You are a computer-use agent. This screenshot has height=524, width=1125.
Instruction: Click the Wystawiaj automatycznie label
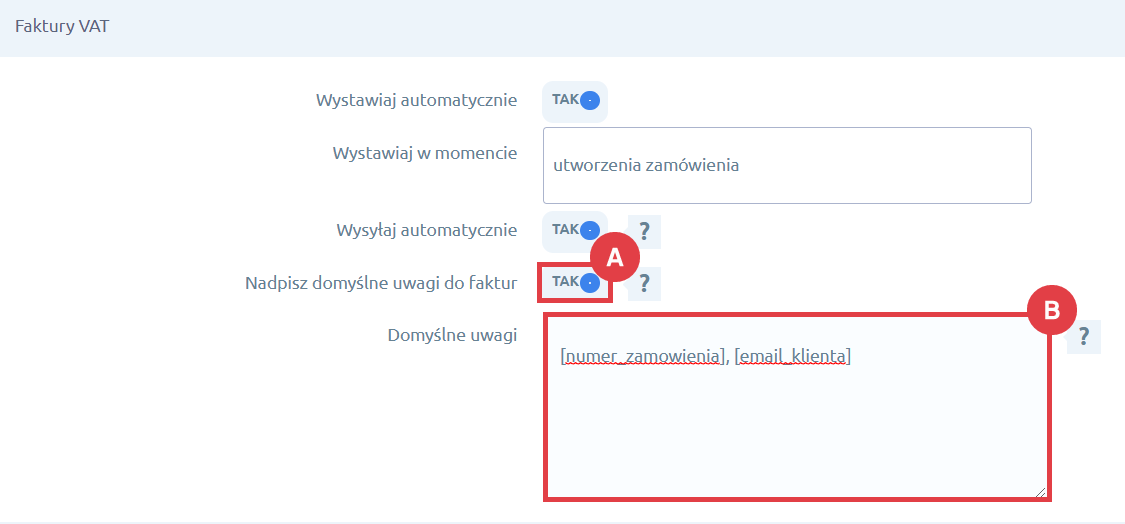point(416,100)
